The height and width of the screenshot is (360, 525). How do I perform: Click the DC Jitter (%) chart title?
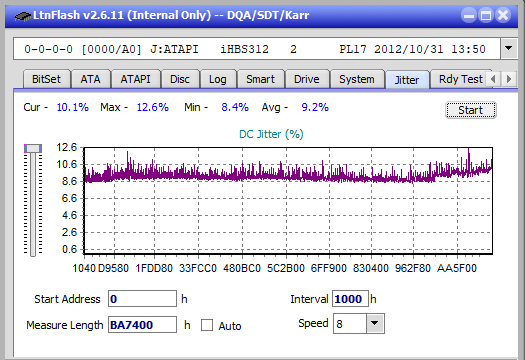[x=271, y=134]
